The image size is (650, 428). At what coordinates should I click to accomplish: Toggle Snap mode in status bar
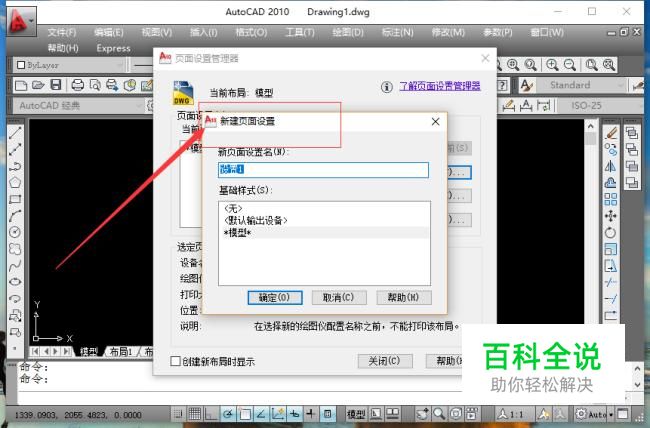pyautogui.click(x=178, y=413)
